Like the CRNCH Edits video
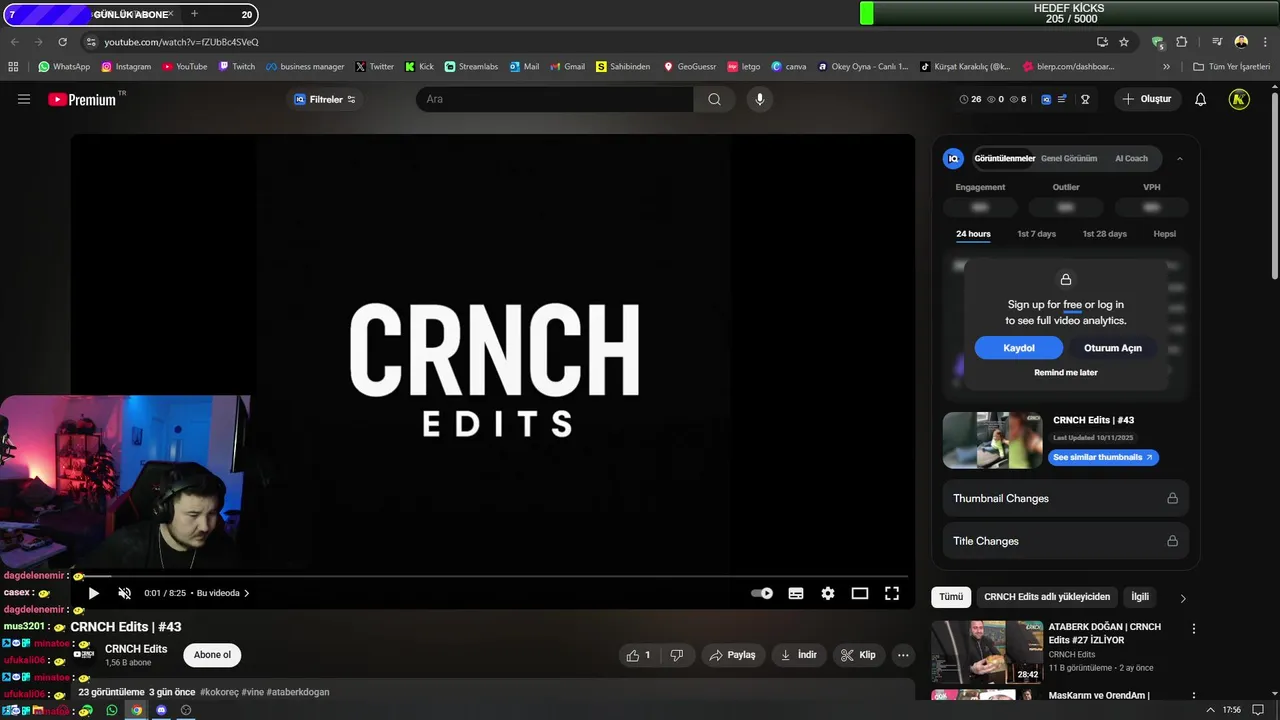This screenshot has width=1280, height=720. pos(639,655)
